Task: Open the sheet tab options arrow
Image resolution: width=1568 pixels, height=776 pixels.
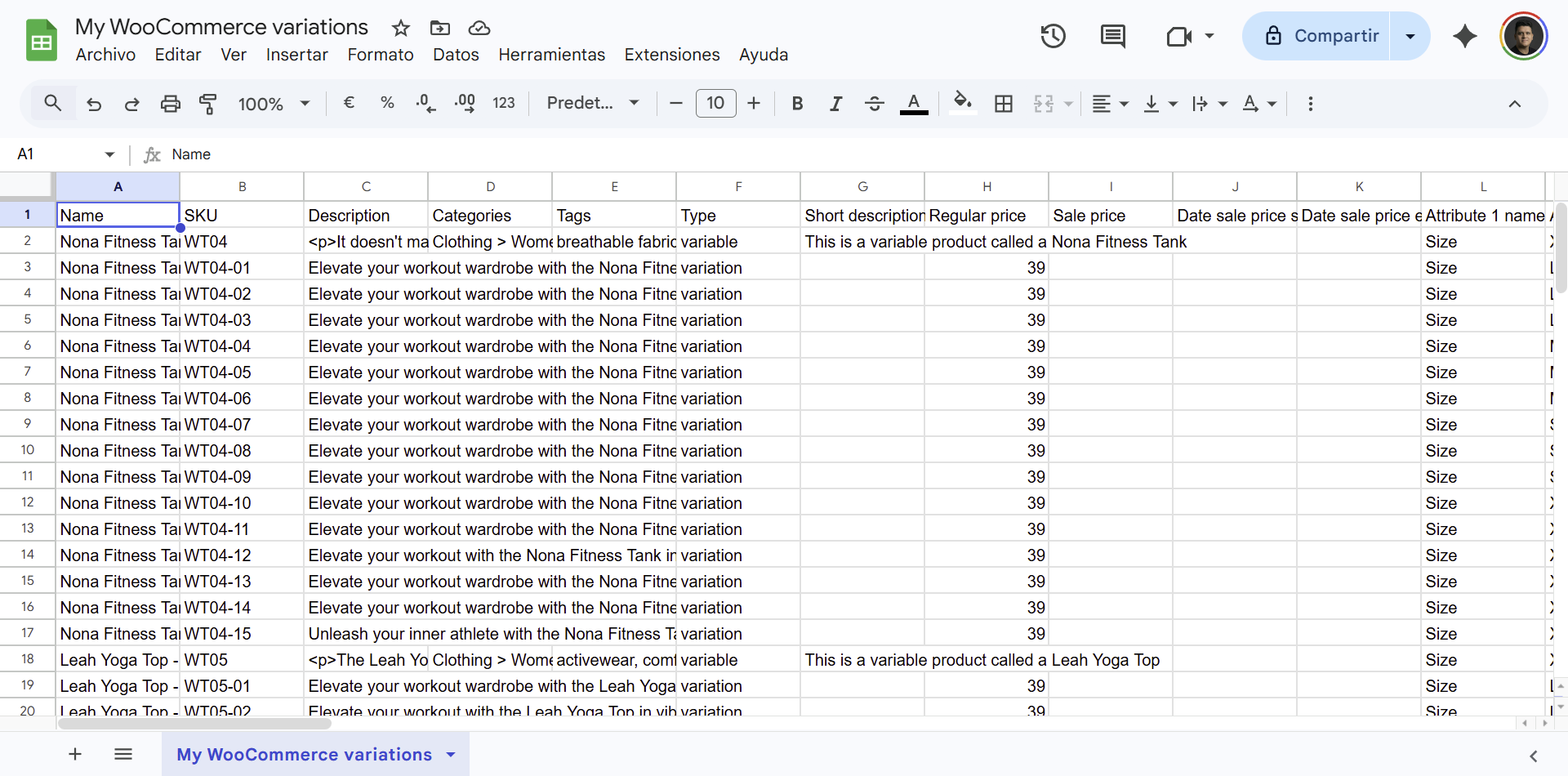Action: point(451,755)
